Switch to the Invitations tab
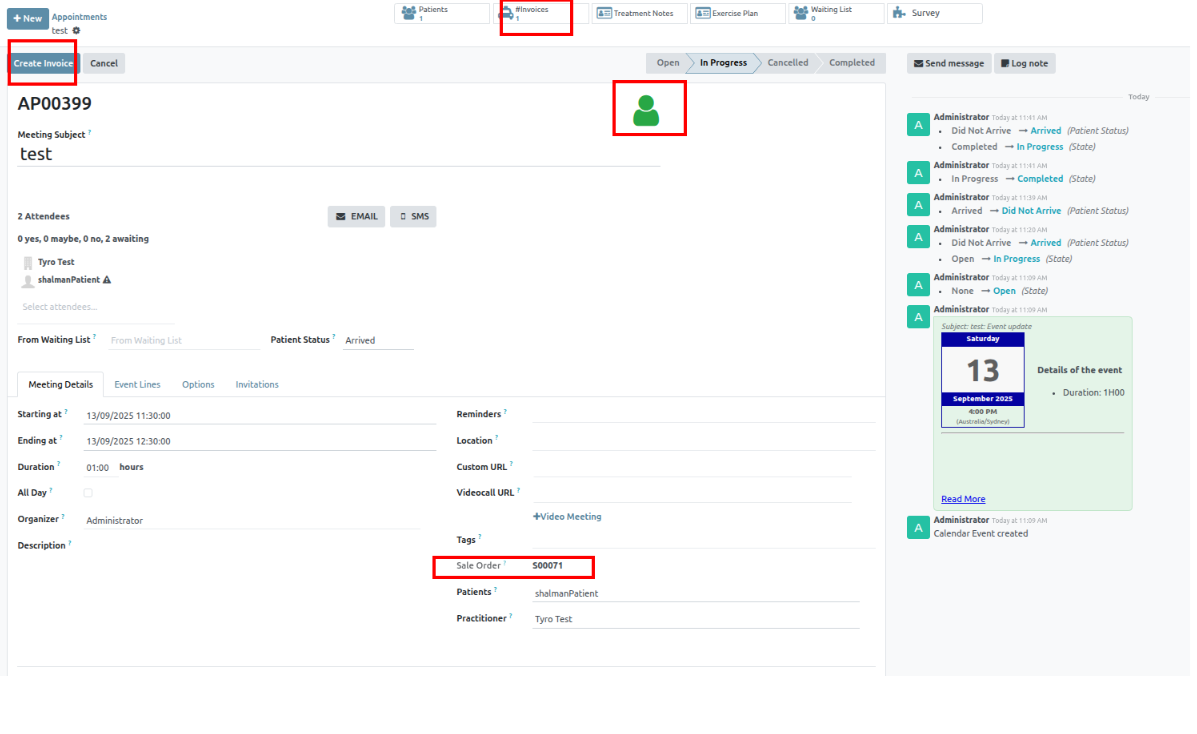 pyautogui.click(x=257, y=385)
